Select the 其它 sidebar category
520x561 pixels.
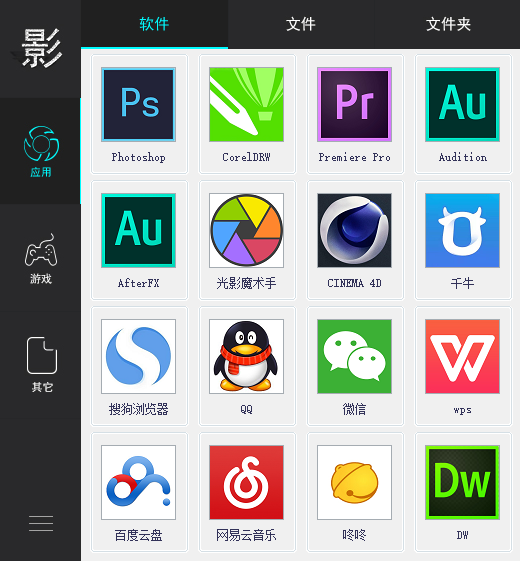pos(40,365)
